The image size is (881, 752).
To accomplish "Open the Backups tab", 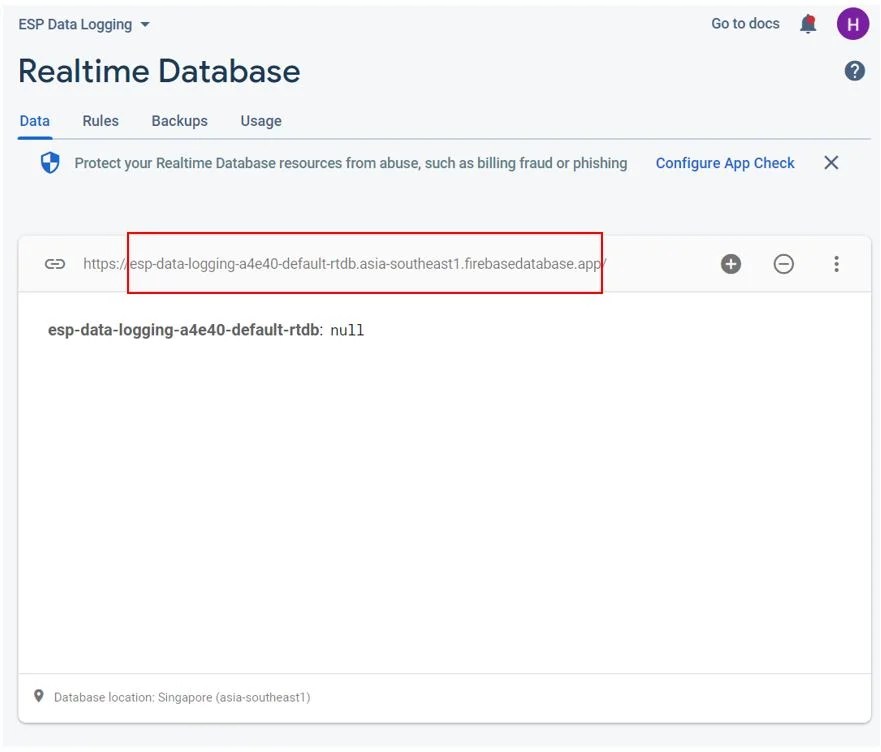I will click(x=179, y=120).
